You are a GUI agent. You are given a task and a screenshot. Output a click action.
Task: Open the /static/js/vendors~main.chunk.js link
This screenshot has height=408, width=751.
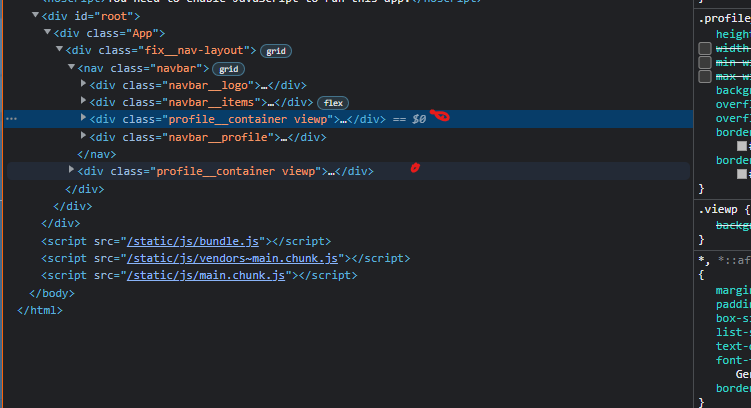point(232,259)
